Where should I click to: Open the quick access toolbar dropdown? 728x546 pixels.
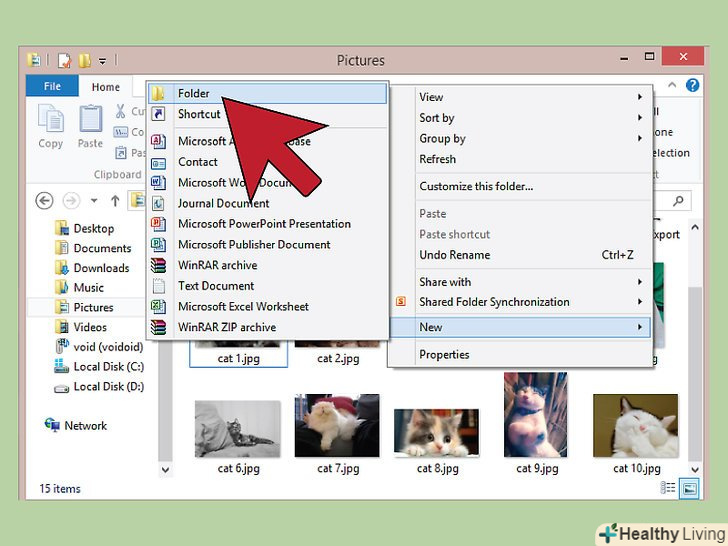click(103, 60)
